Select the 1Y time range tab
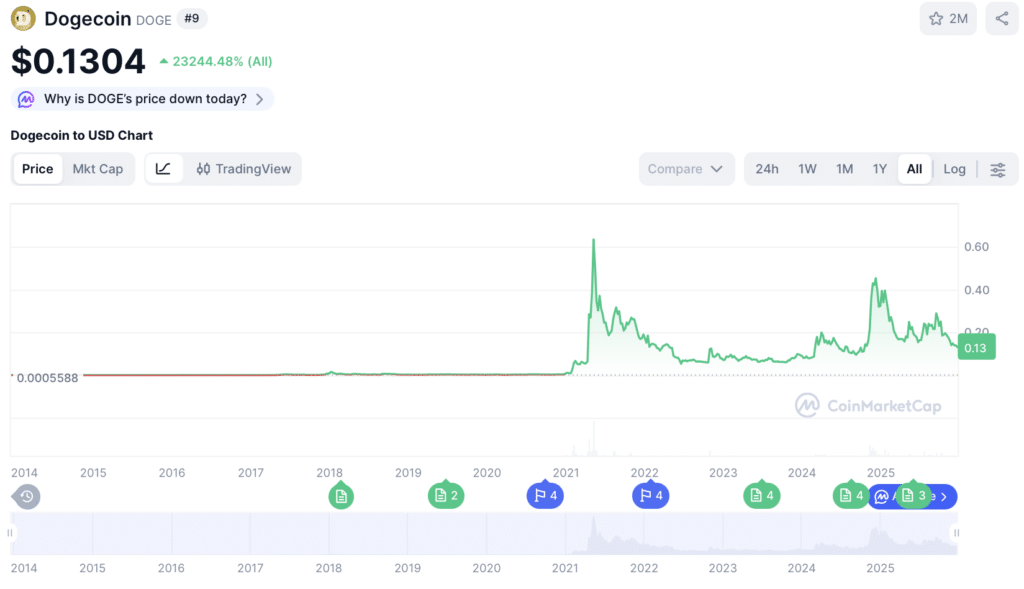Viewport: 1024px width, 589px height. click(880, 169)
